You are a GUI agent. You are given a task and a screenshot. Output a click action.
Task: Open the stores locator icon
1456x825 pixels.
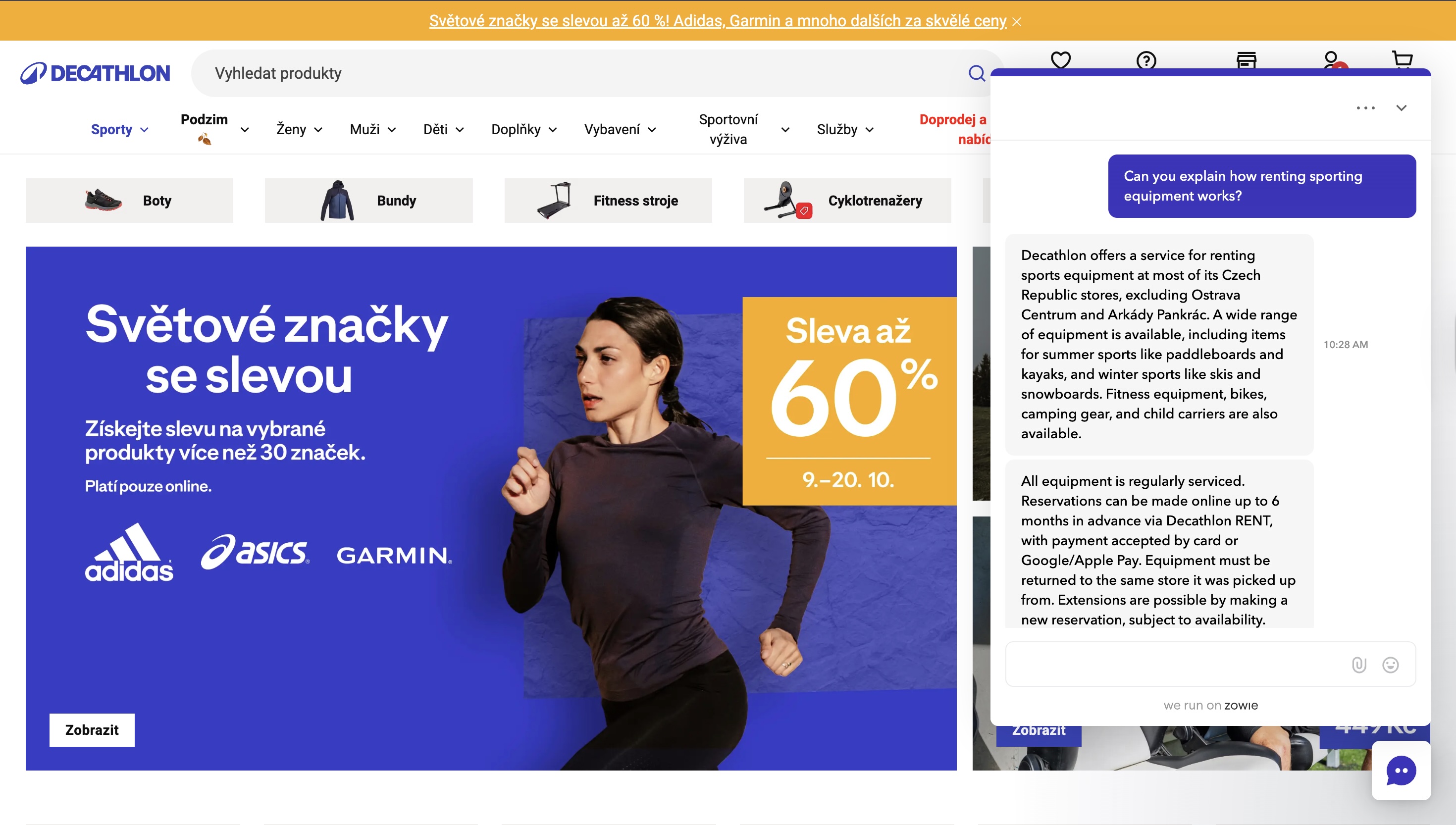click(1247, 59)
